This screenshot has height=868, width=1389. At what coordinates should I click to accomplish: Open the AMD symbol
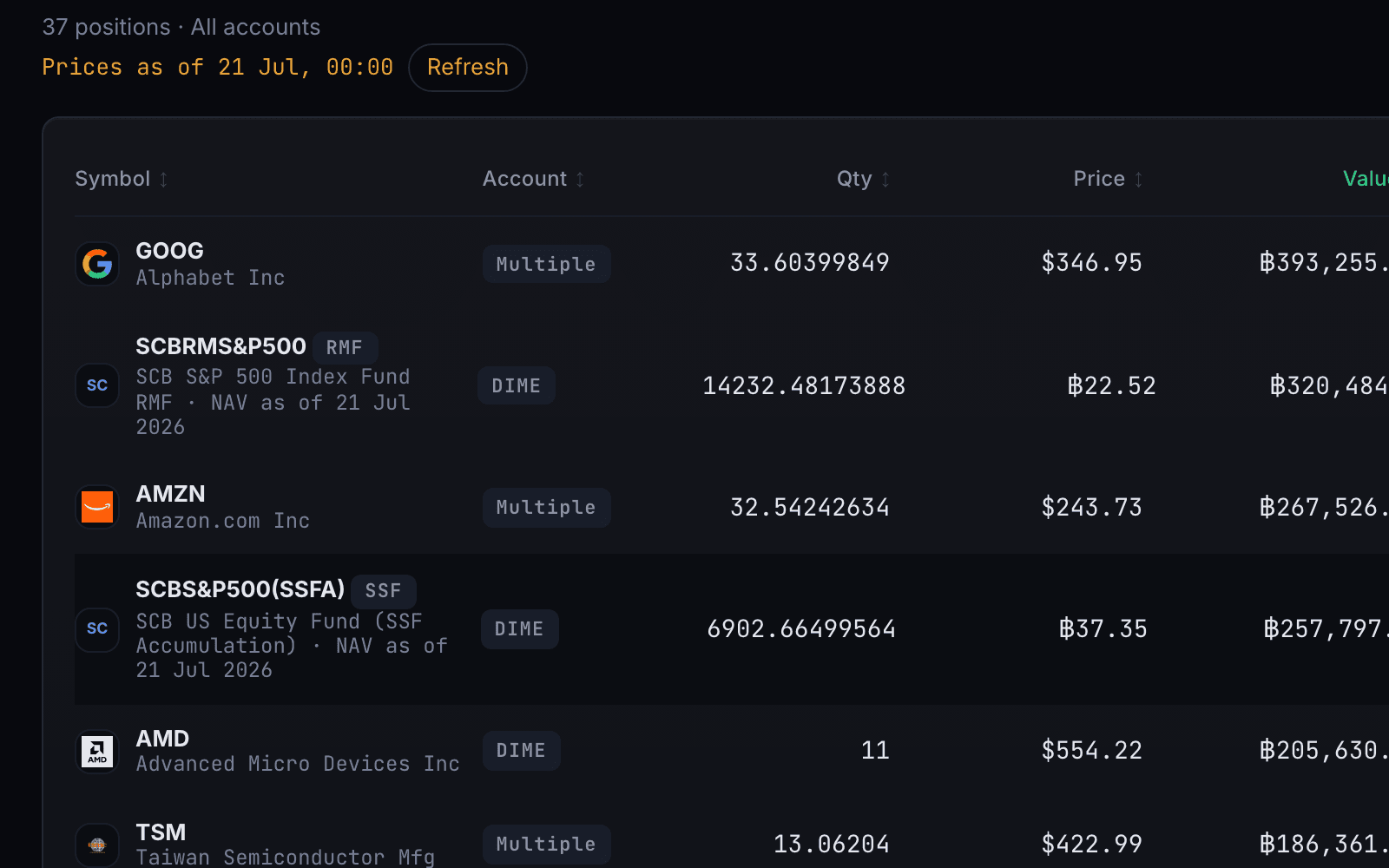click(162, 739)
